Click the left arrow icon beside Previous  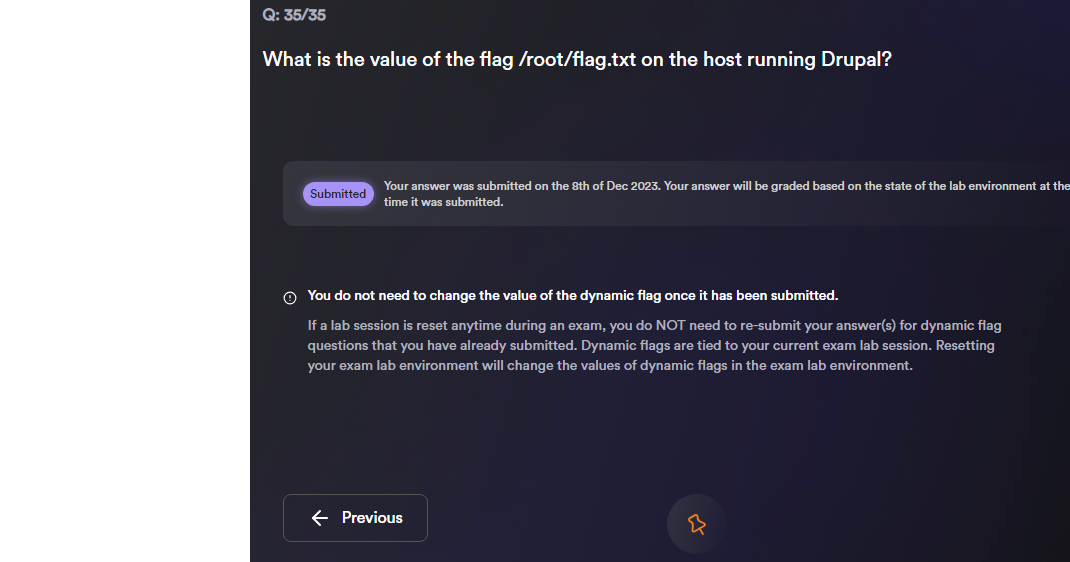coord(320,518)
